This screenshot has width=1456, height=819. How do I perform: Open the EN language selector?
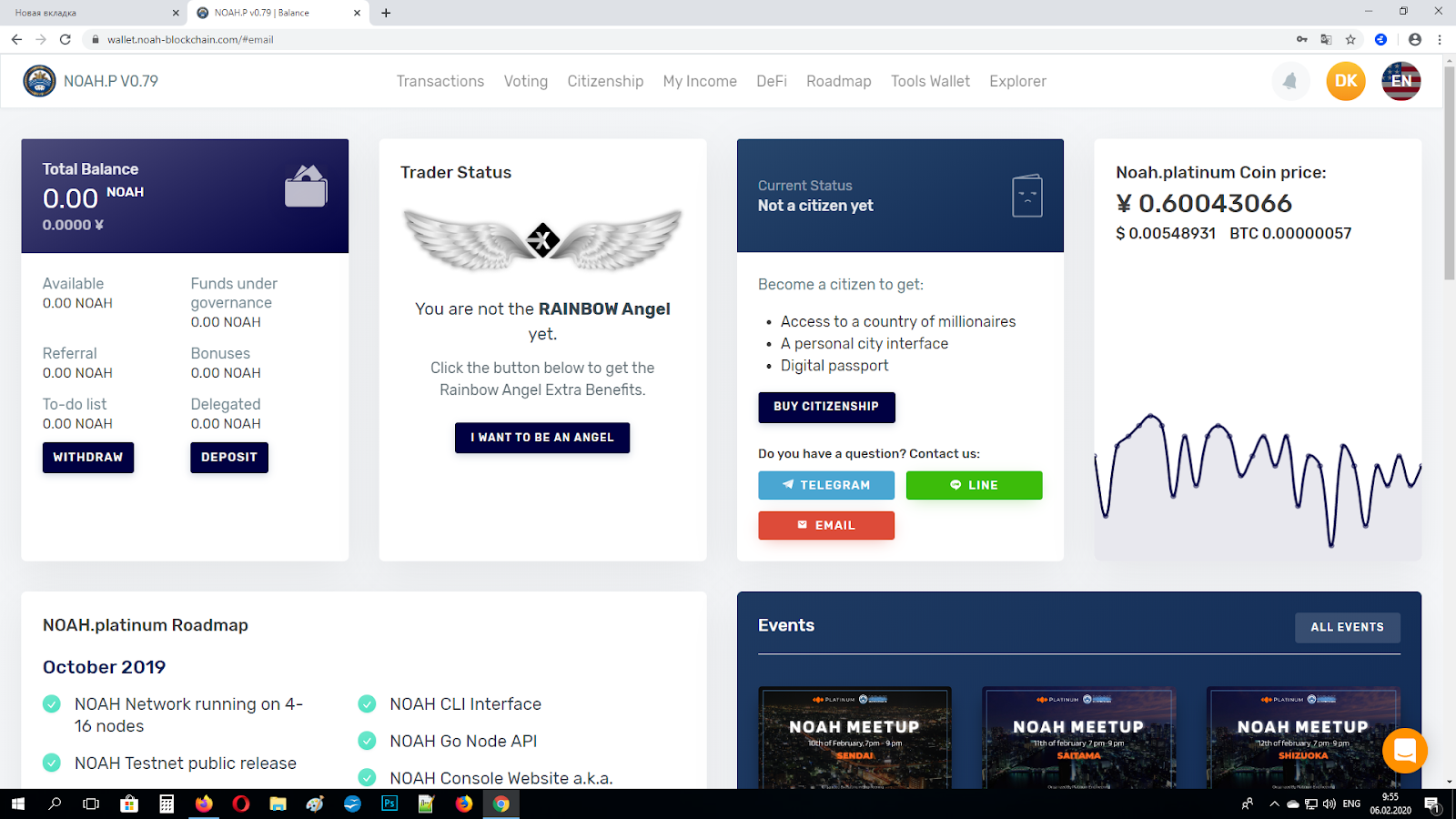pos(1401,81)
